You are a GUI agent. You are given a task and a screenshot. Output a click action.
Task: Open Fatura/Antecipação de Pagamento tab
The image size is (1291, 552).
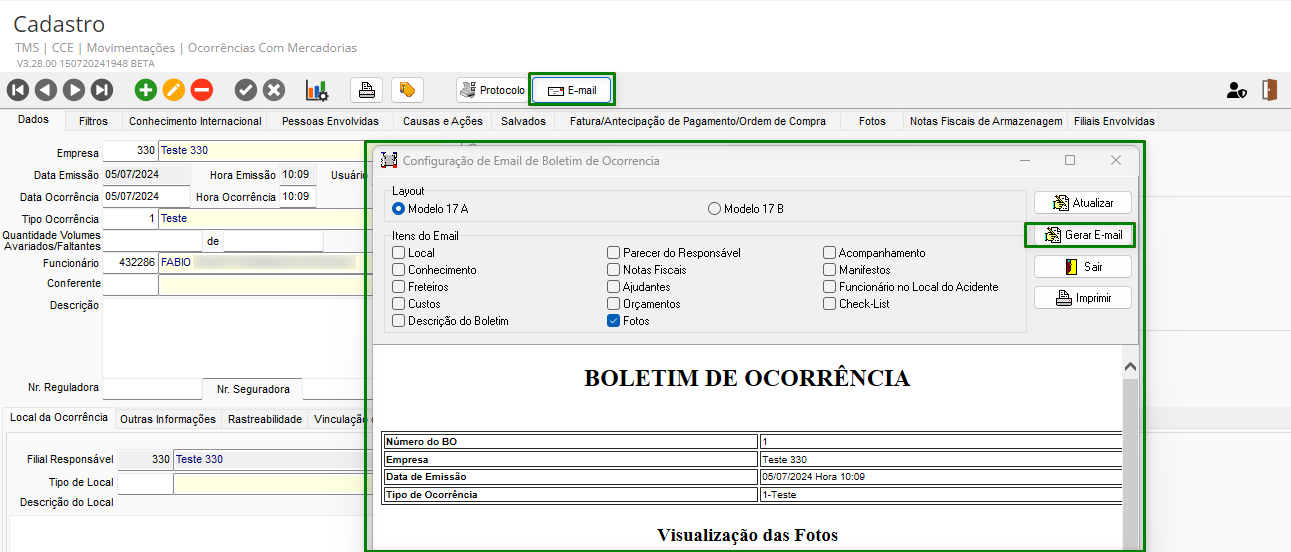(x=697, y=121)
